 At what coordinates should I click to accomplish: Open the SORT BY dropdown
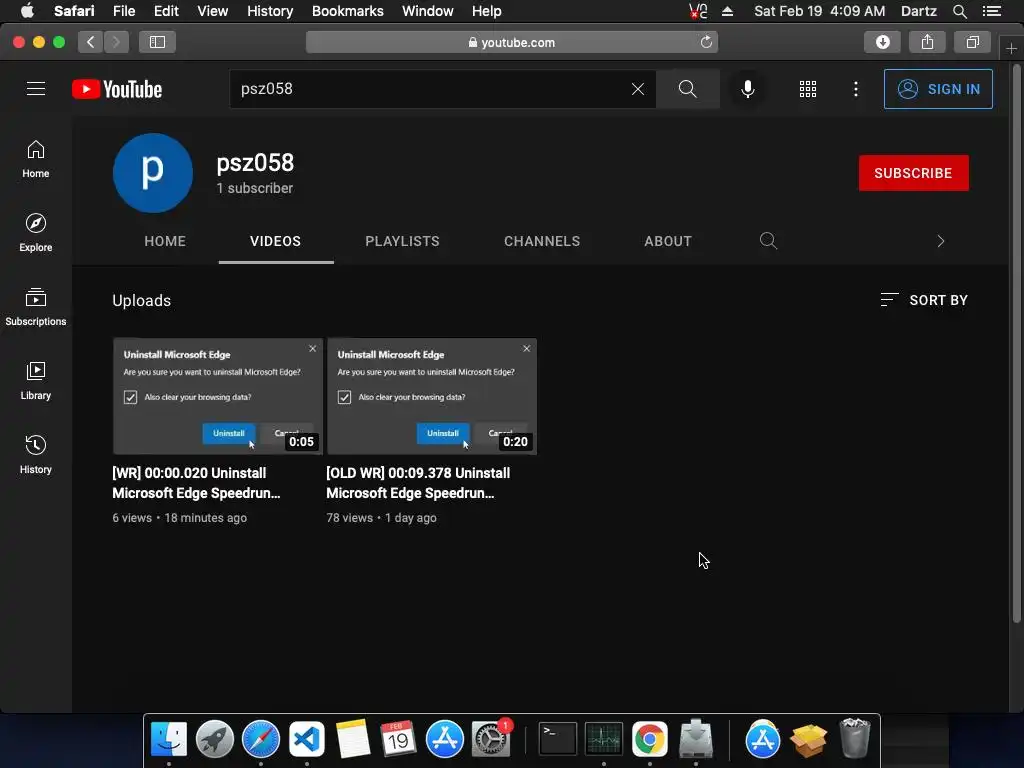[924, 300]
